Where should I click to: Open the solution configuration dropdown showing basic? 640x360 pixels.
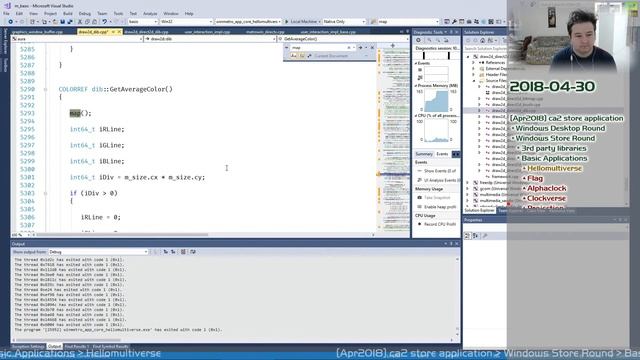coord(143,22)
